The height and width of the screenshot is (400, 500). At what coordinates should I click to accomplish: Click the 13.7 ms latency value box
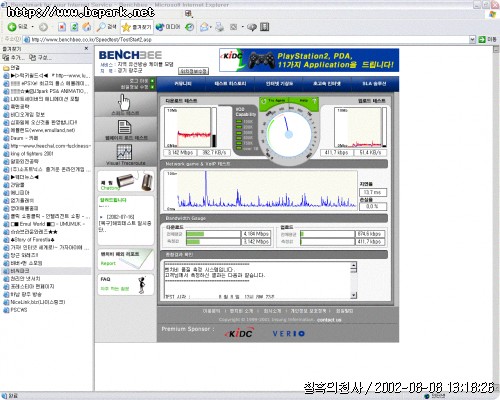click(x=373, y=192)
